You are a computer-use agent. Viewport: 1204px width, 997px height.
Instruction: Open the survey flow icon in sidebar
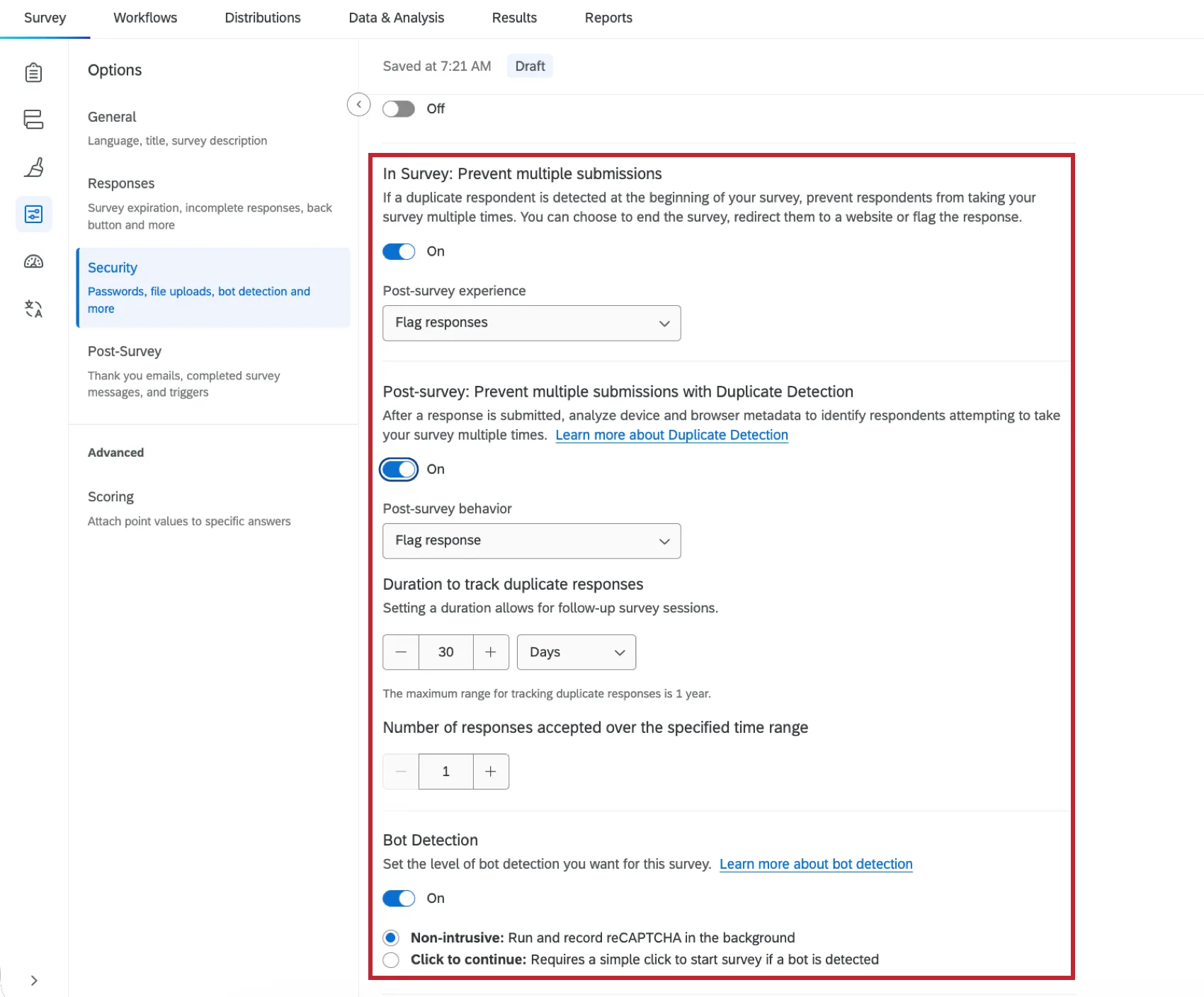[x=33, y=119]
